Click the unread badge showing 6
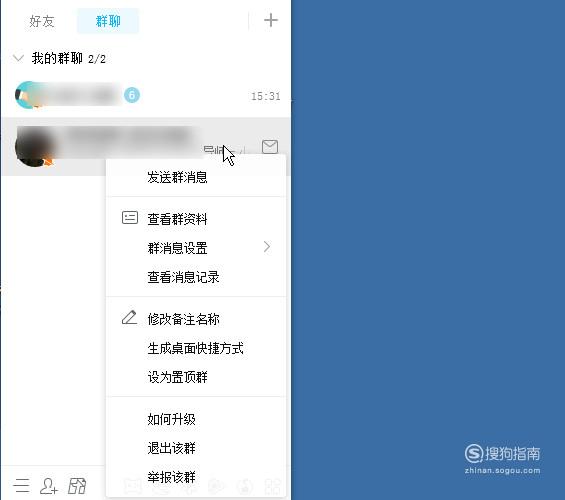The width and height of the screenshot is (565, 500). point(132,95)
